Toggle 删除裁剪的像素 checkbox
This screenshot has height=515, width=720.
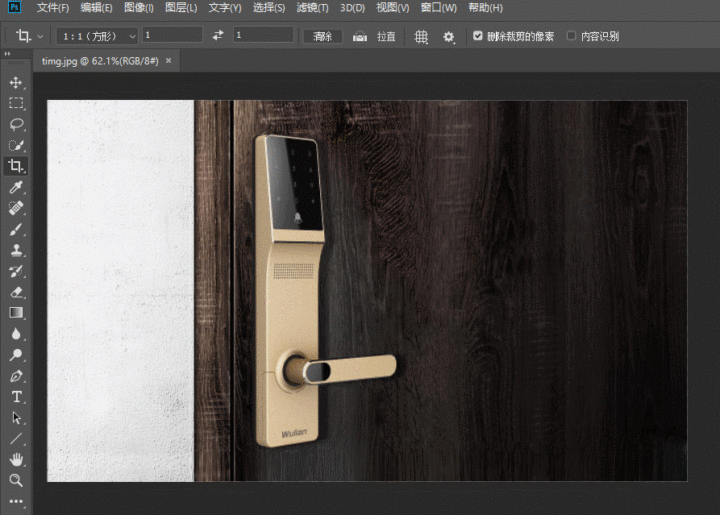click(x=478, y=36)
